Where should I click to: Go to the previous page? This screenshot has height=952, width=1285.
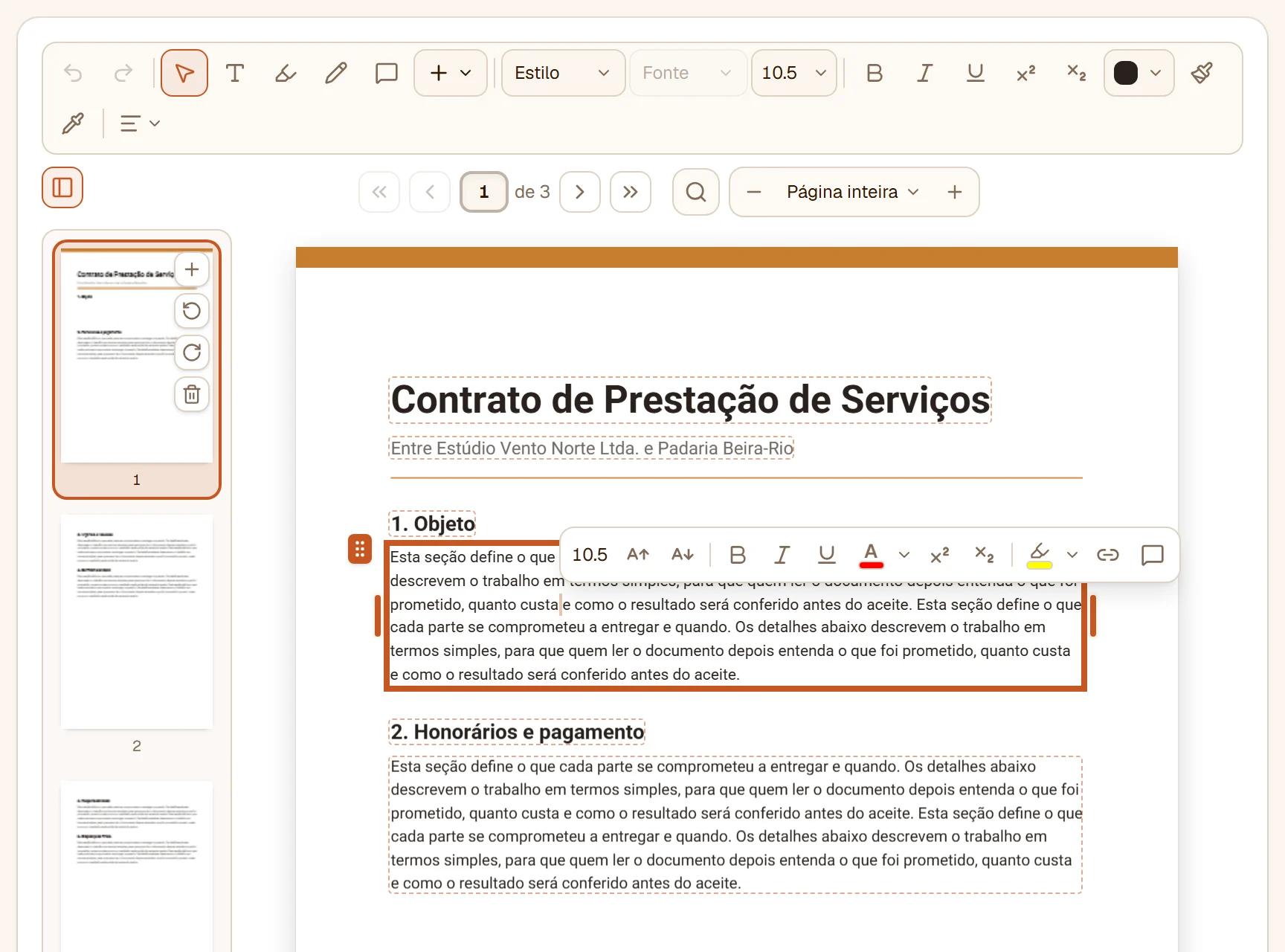coord(430,192)
